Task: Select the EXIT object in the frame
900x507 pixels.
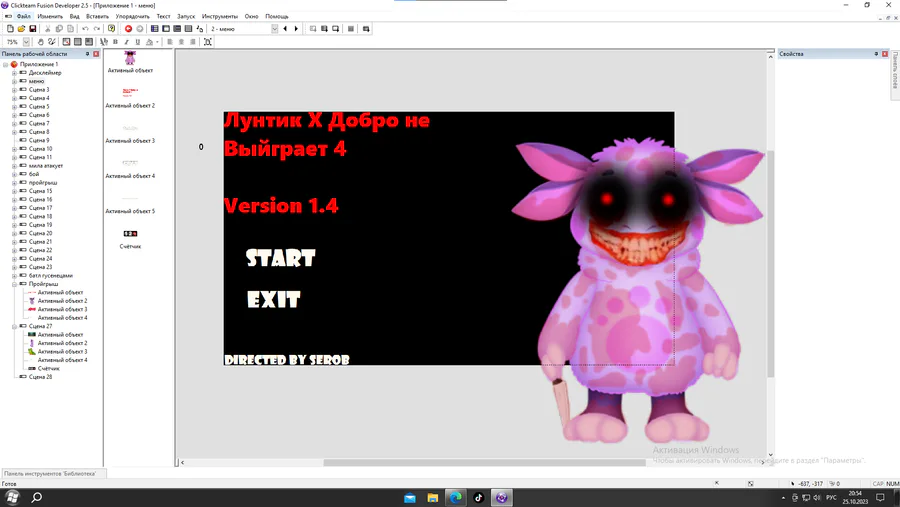Action: (273, 299)
